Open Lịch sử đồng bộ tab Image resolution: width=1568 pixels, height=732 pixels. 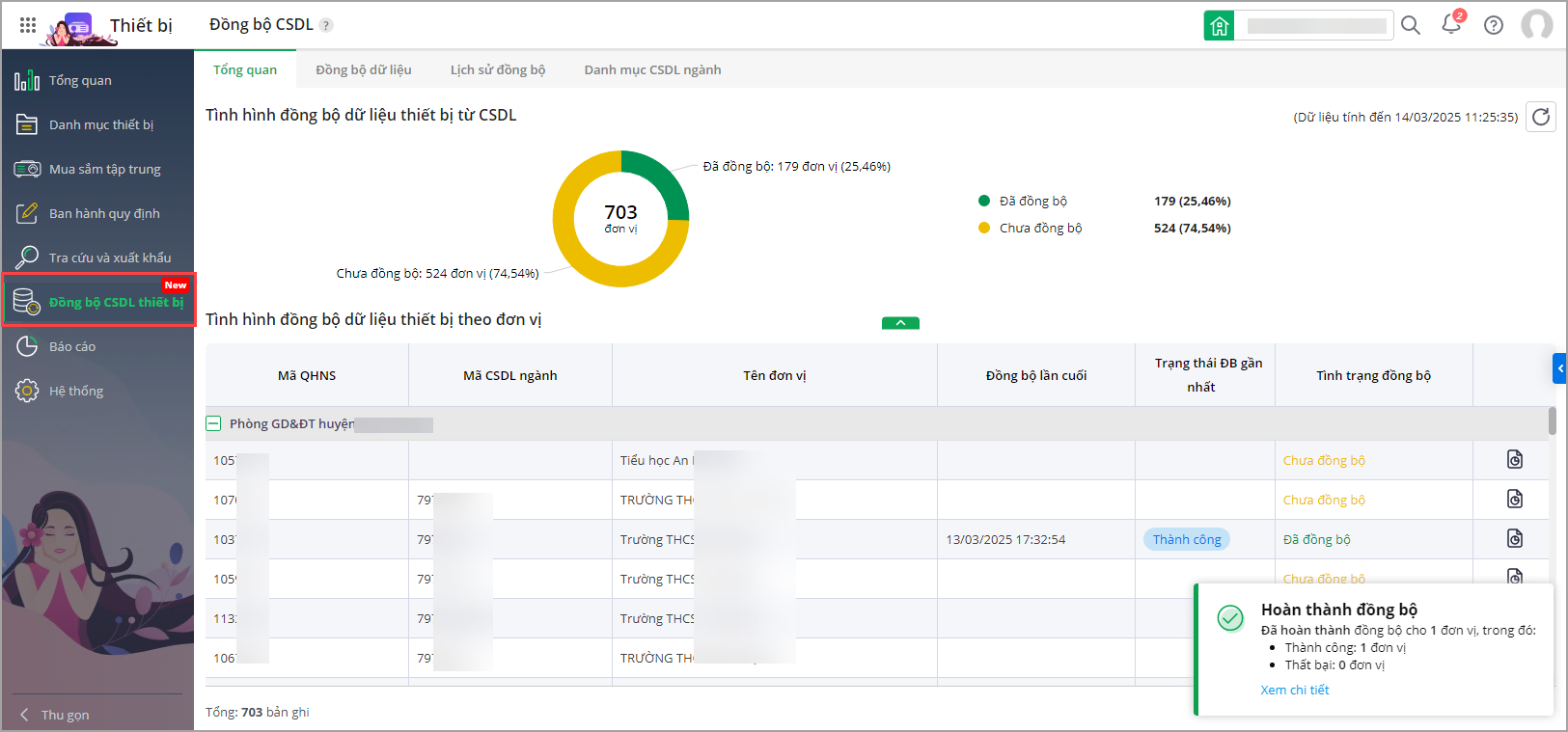(x=497, y=69)
